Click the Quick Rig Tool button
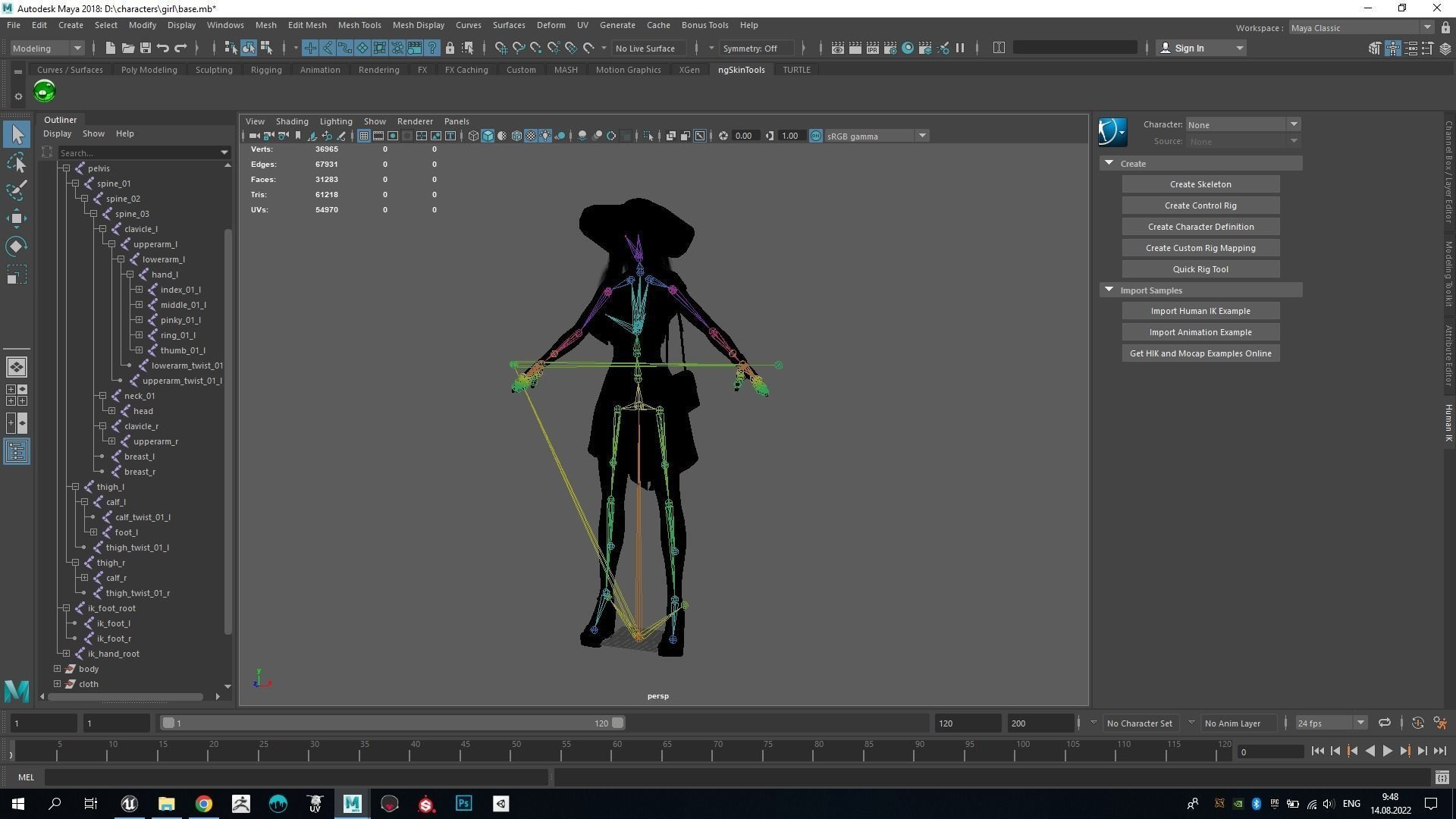 pos(1200,269)
